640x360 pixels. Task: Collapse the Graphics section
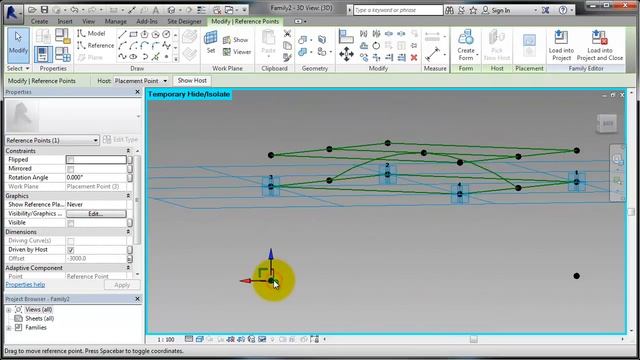[128, 196]
